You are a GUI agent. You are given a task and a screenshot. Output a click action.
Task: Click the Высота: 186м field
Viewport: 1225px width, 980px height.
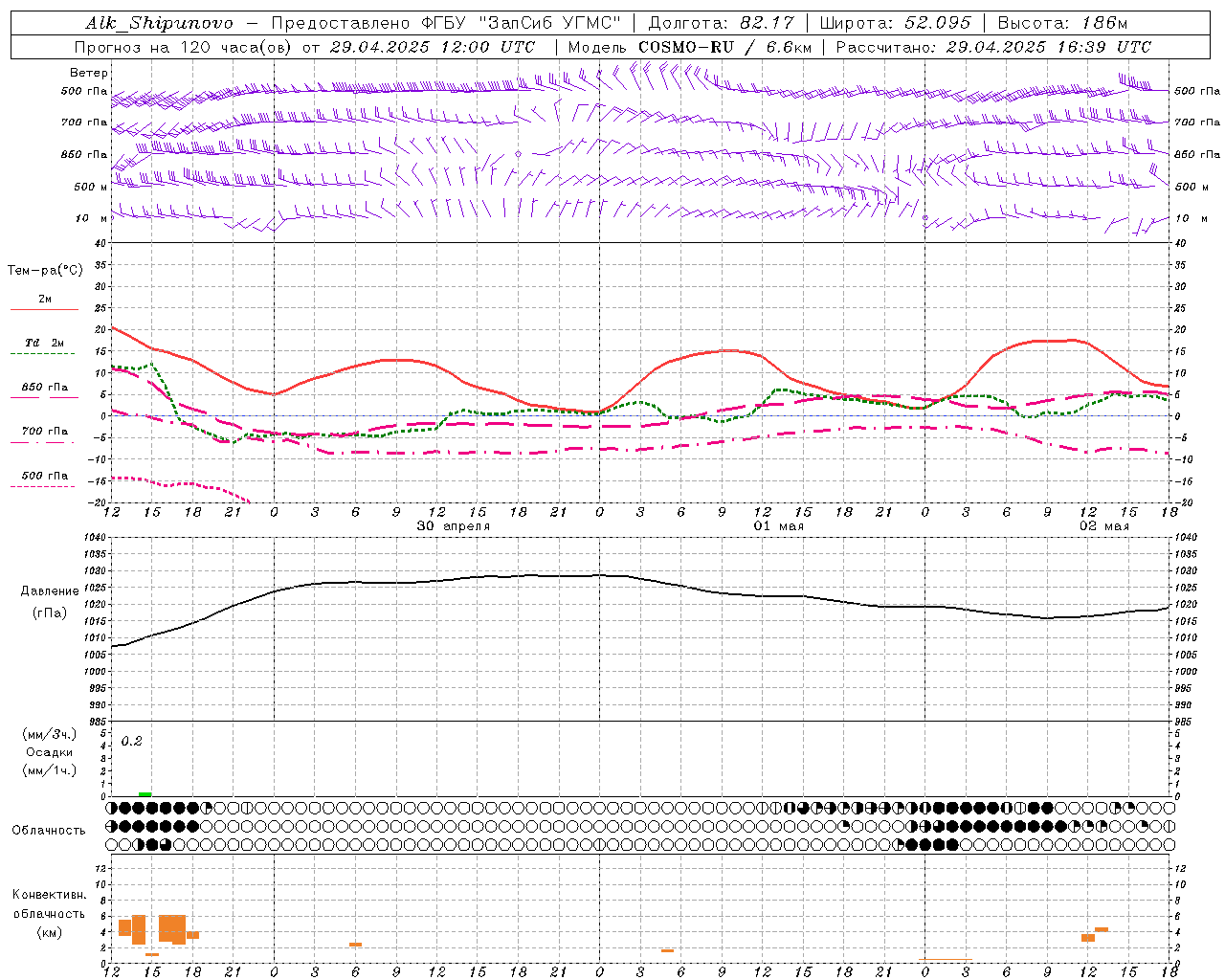click(x=1062, y=23)
